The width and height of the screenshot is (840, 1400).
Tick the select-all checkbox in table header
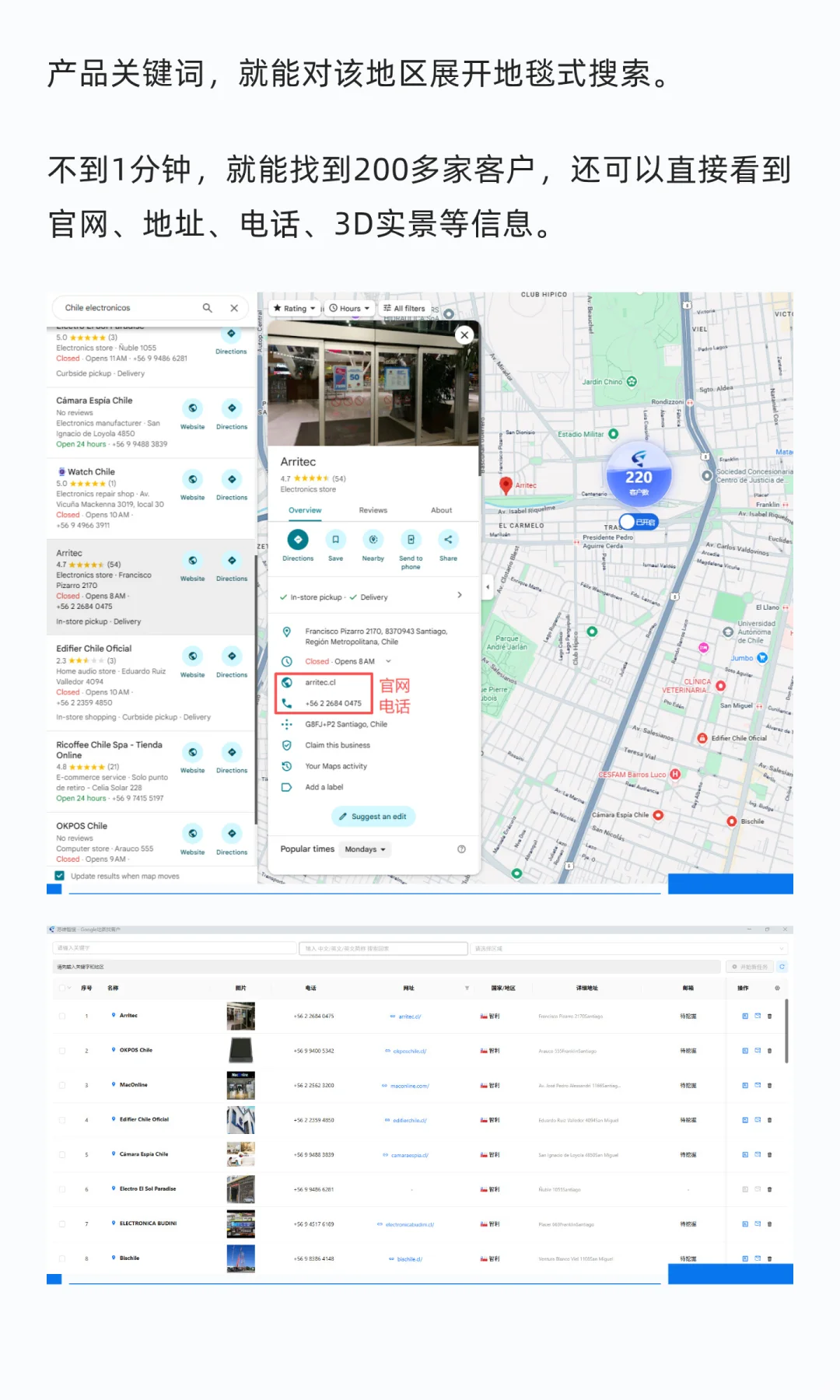62,988
